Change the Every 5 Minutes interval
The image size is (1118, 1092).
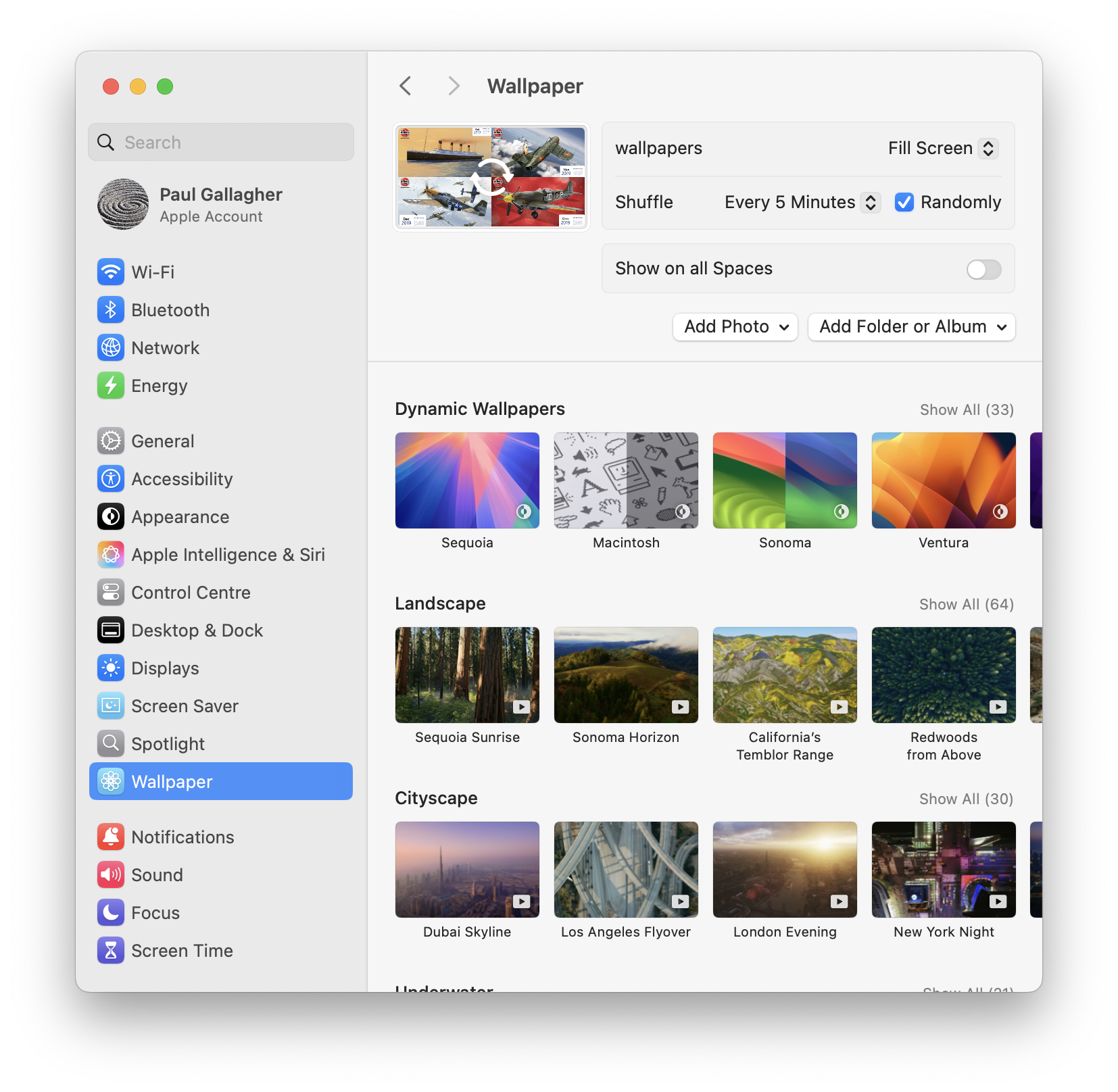pos(802,202)
